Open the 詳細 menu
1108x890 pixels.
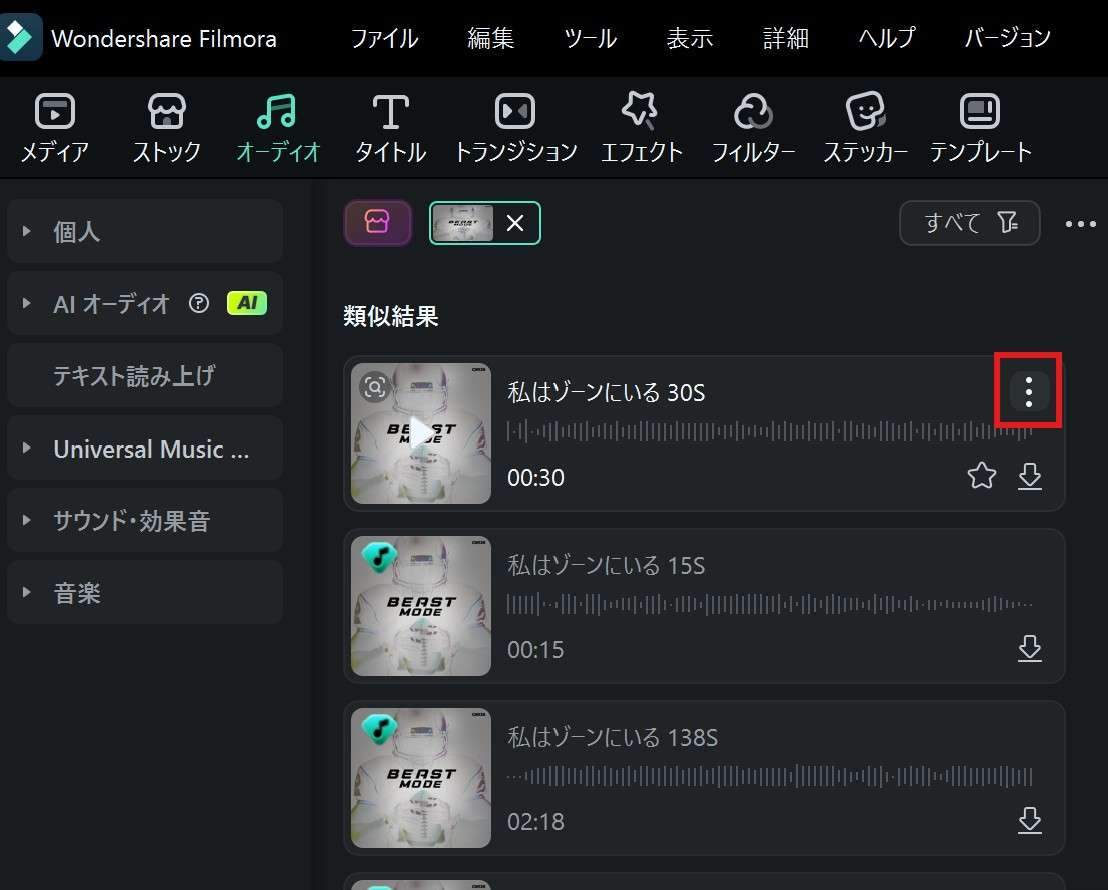[x=786, y=38]
